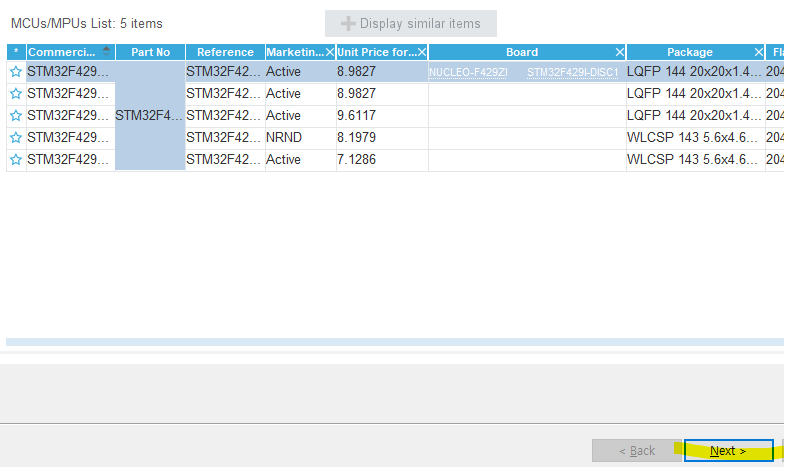Click the MCUs/MPUs List: 5 items label

point(87,24)
